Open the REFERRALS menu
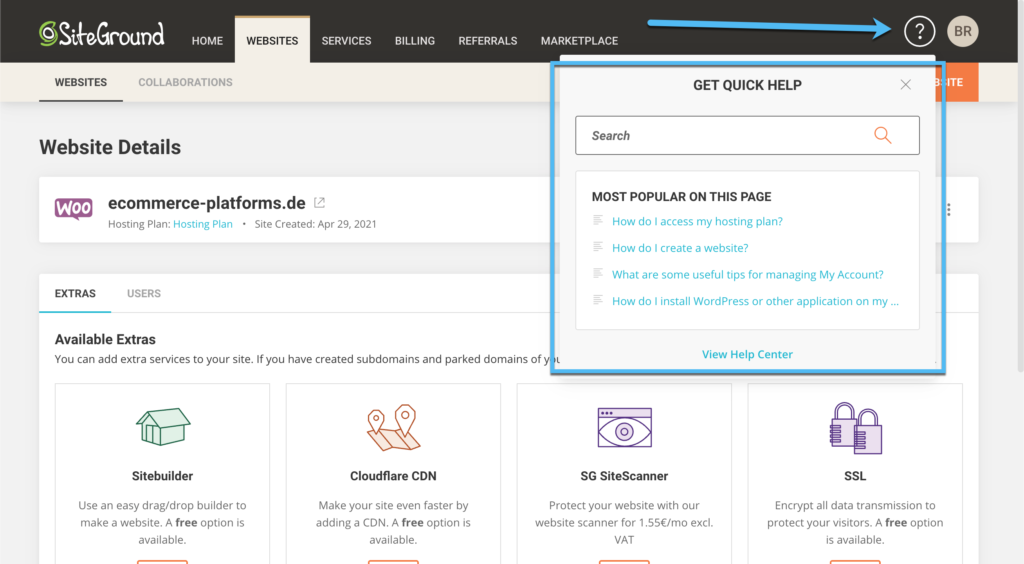This screenshot has height=564, width=1024. tap(488, 40)
